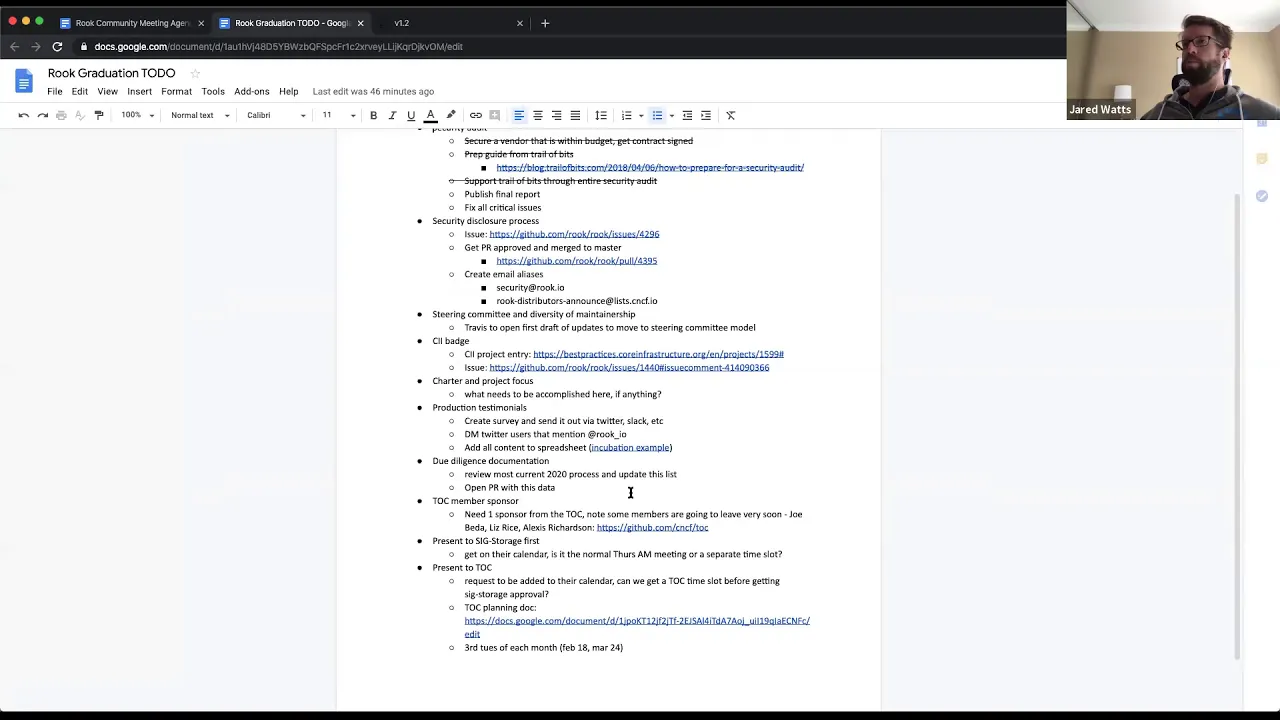
Task: Open the Help menu
Action: click(x=288, y=91)
